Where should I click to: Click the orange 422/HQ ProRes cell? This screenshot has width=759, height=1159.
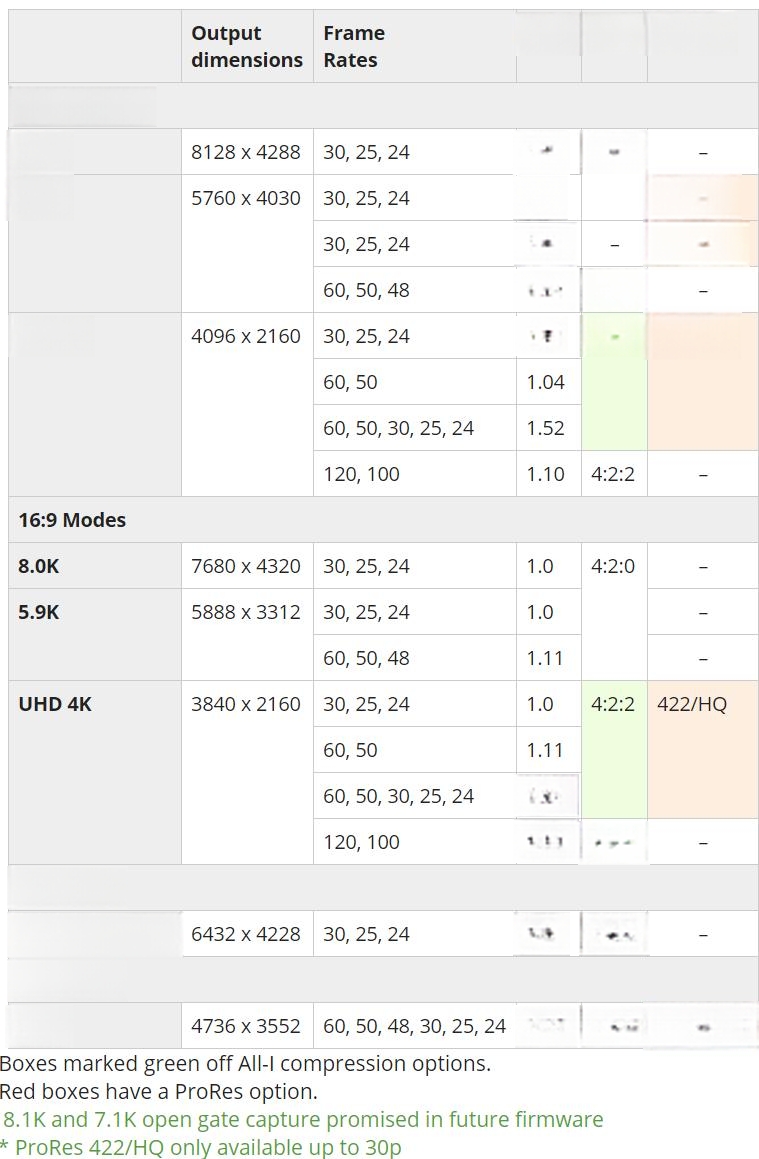[702, 750]
